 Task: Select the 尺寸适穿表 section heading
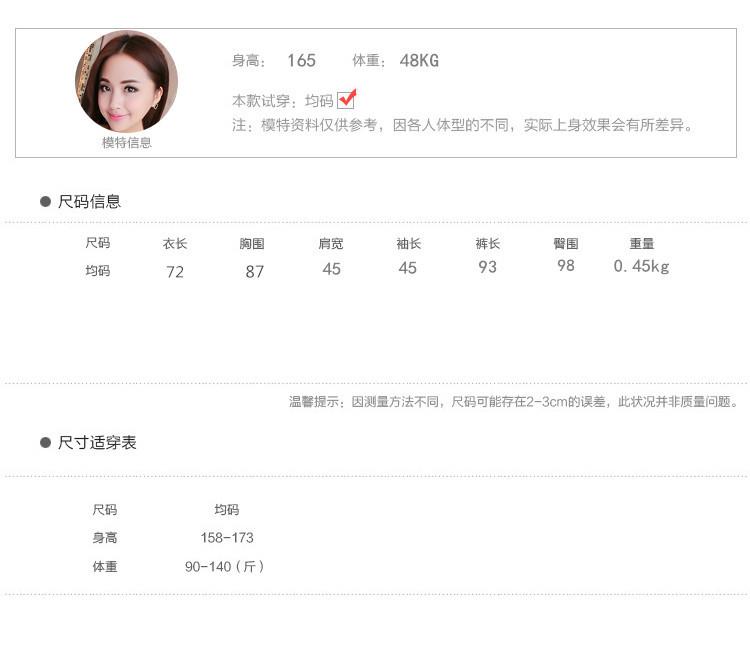coord(97,442)
